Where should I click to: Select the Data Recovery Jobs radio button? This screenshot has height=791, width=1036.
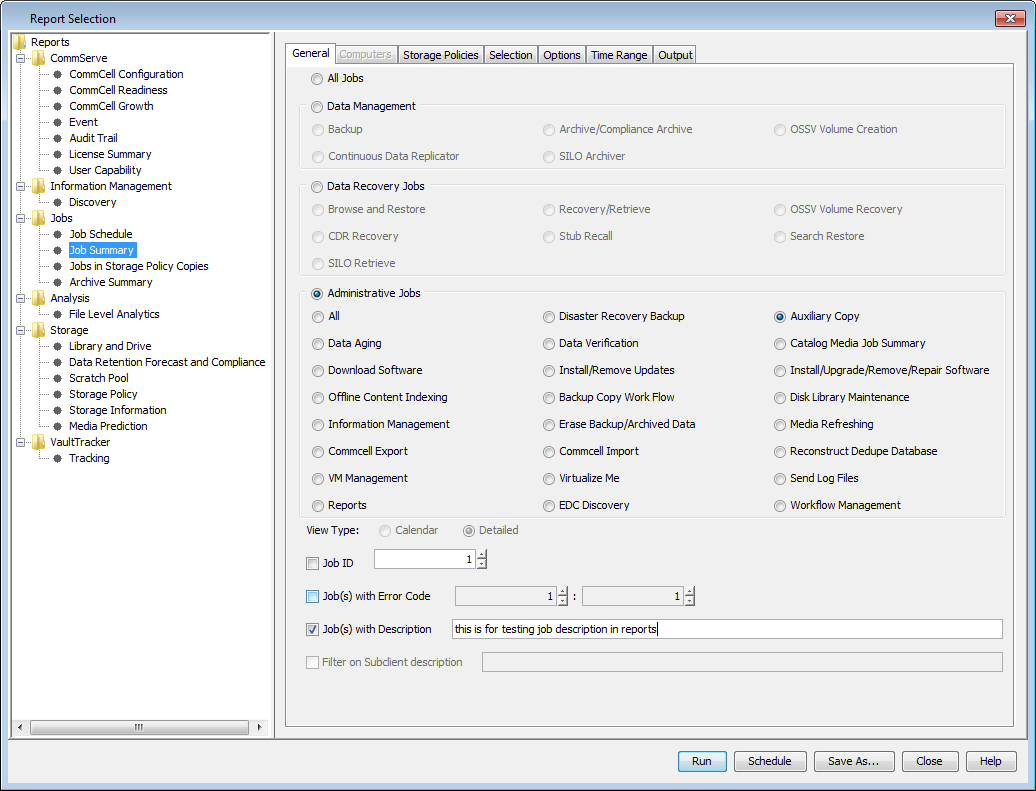click(x=317, y=186)
